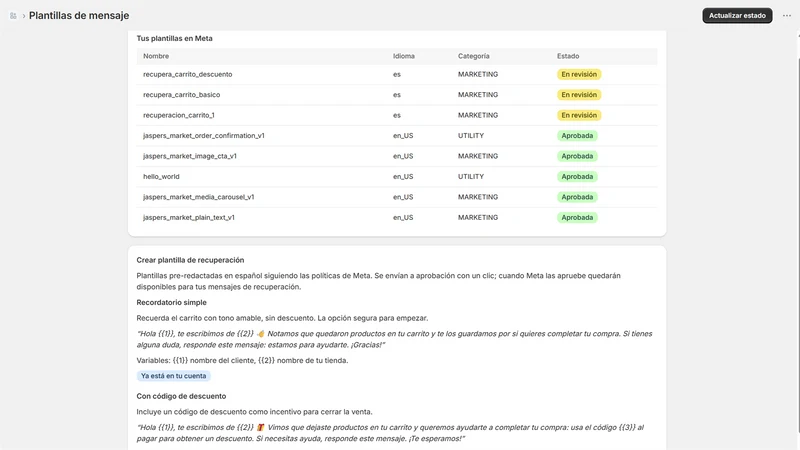The height and width of the screenshot is (450, 800).
Task: Click Aprobada badge for jaspers_market_order_confirmation_v1
Action: tap(577, 136)
